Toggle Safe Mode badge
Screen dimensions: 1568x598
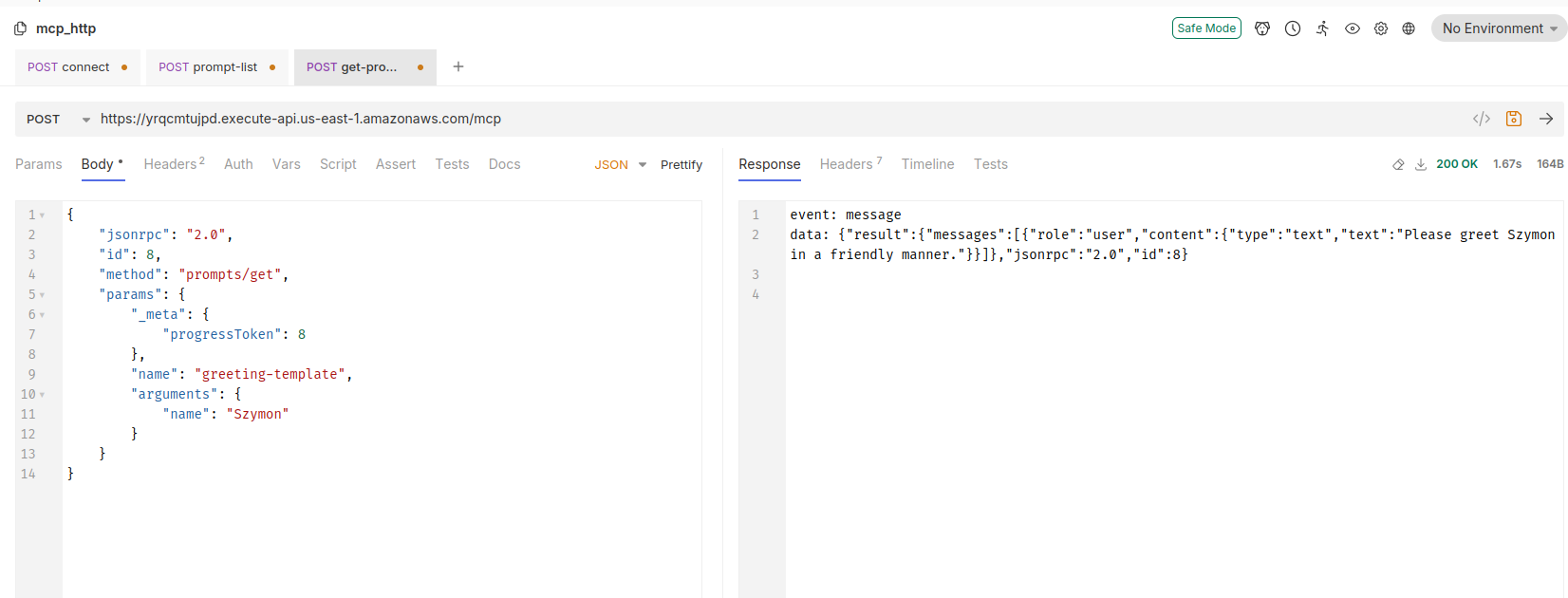[1206, 28]
